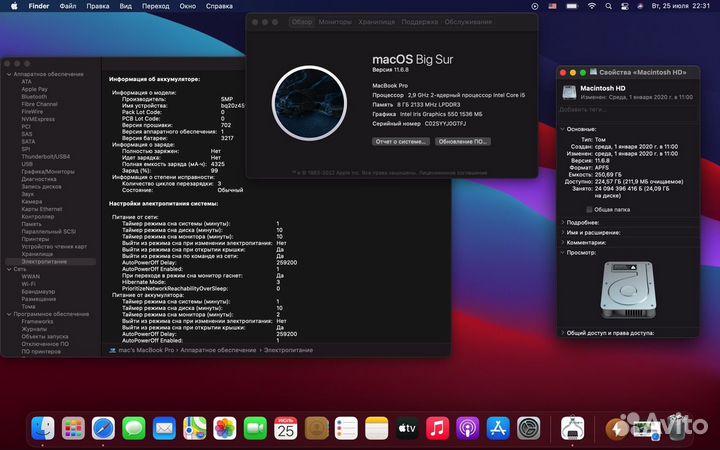Click the Macintosh HD drive icon in info header
Viewport: 720px width, 450px height.
click(569, 92)
